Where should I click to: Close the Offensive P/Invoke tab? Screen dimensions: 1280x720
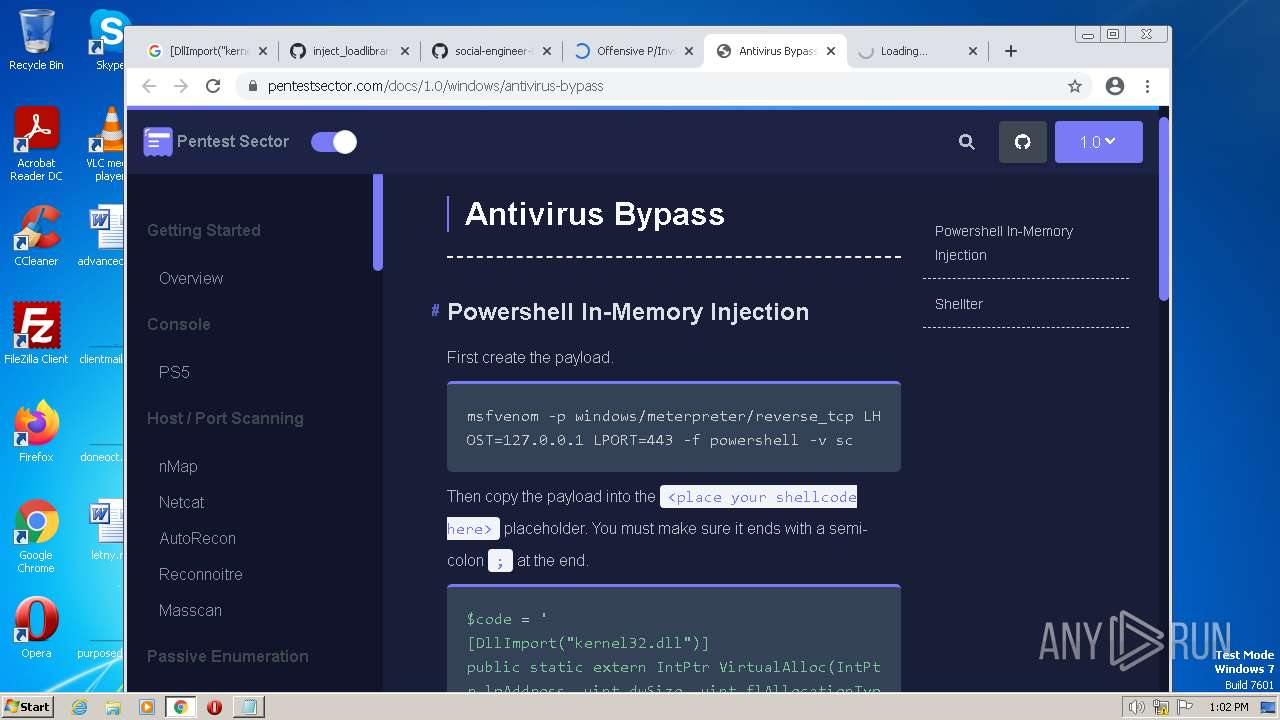pyautogui.click(x=689, y=51)
